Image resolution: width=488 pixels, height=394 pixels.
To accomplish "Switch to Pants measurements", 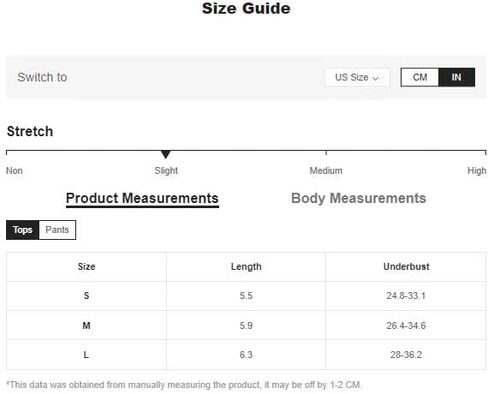I will 57,230.
